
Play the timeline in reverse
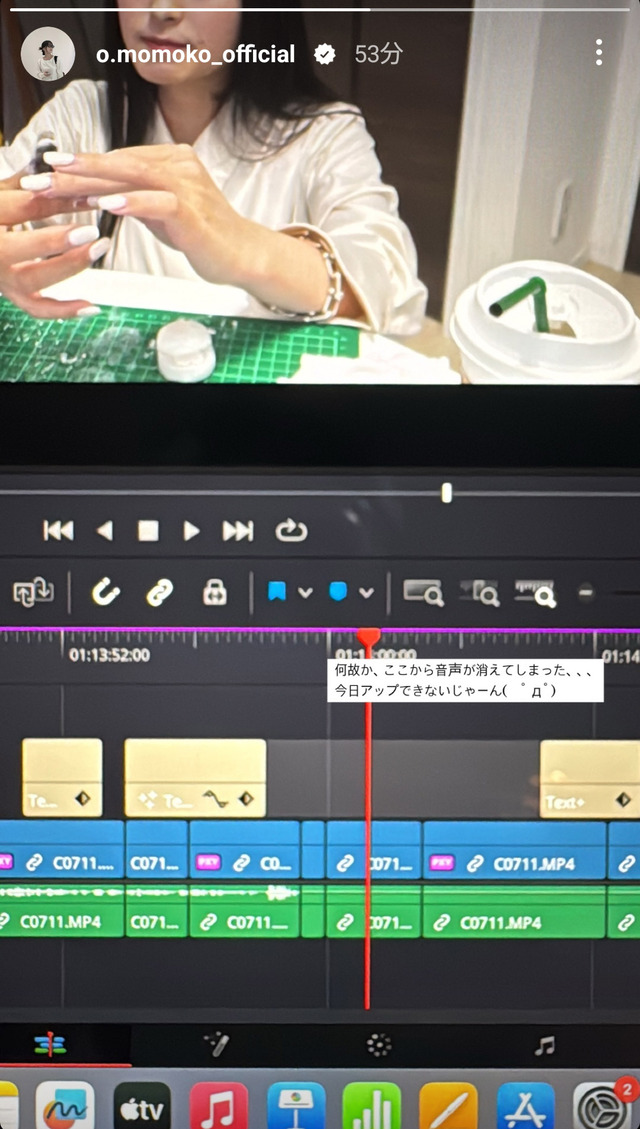[105, 531]
